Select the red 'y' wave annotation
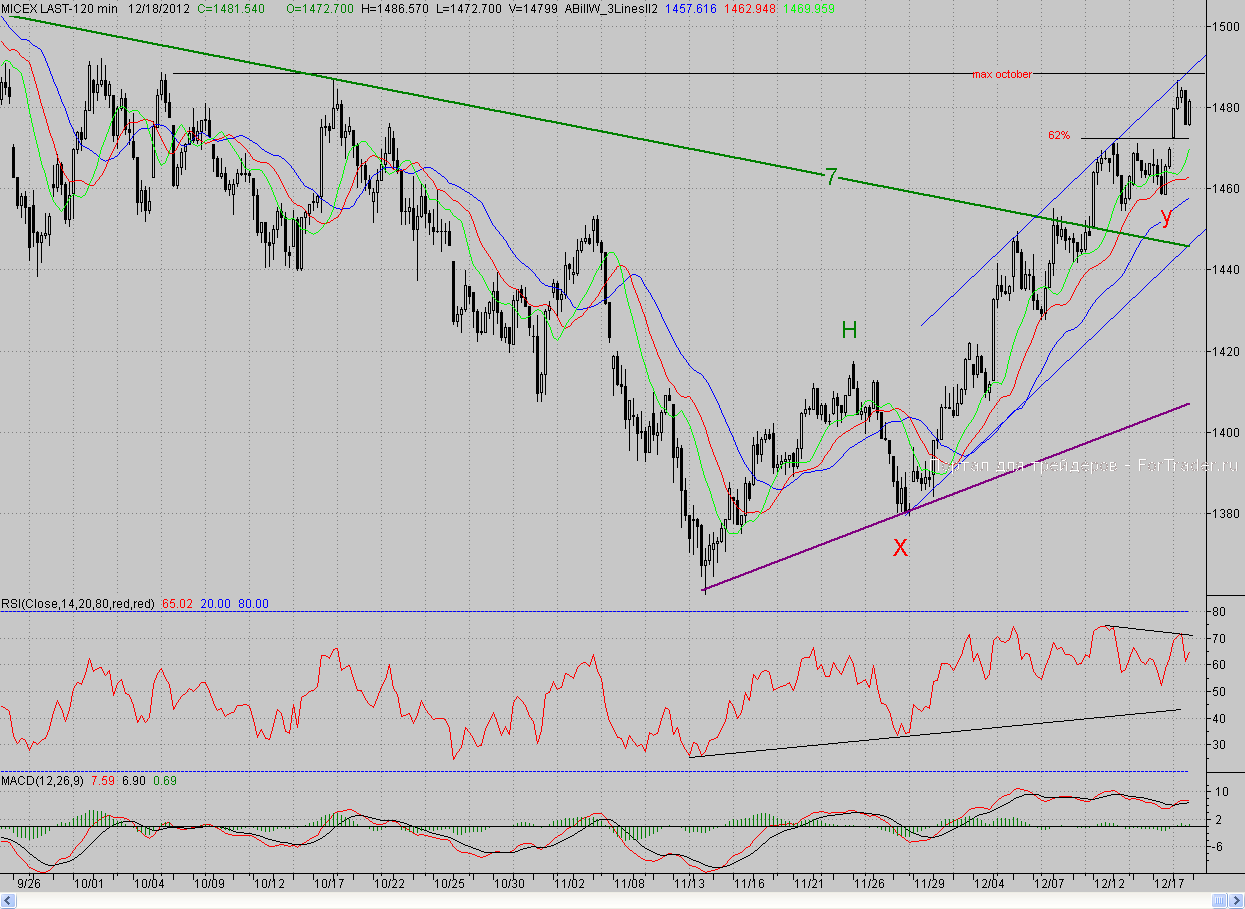Image resolution: width=1245 pixels, height=909 pixels. point(1165,216)
